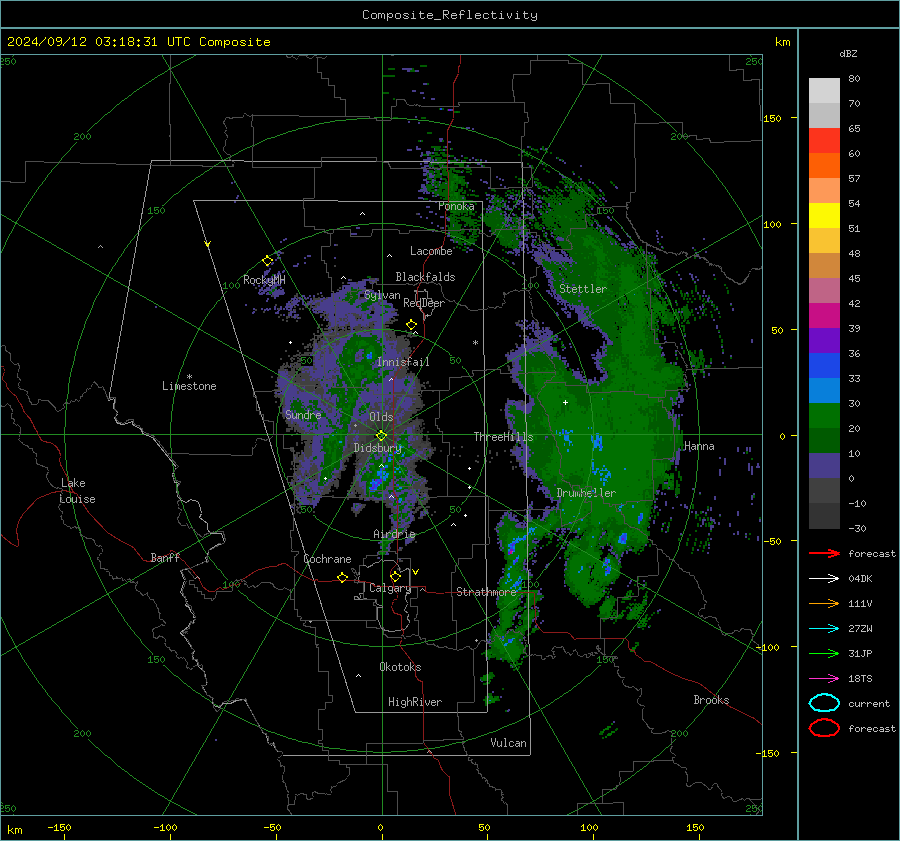This screenshot has height=841, width=900.
Task: Click the Drumheller city label
Action: click(x=586, y=493)
